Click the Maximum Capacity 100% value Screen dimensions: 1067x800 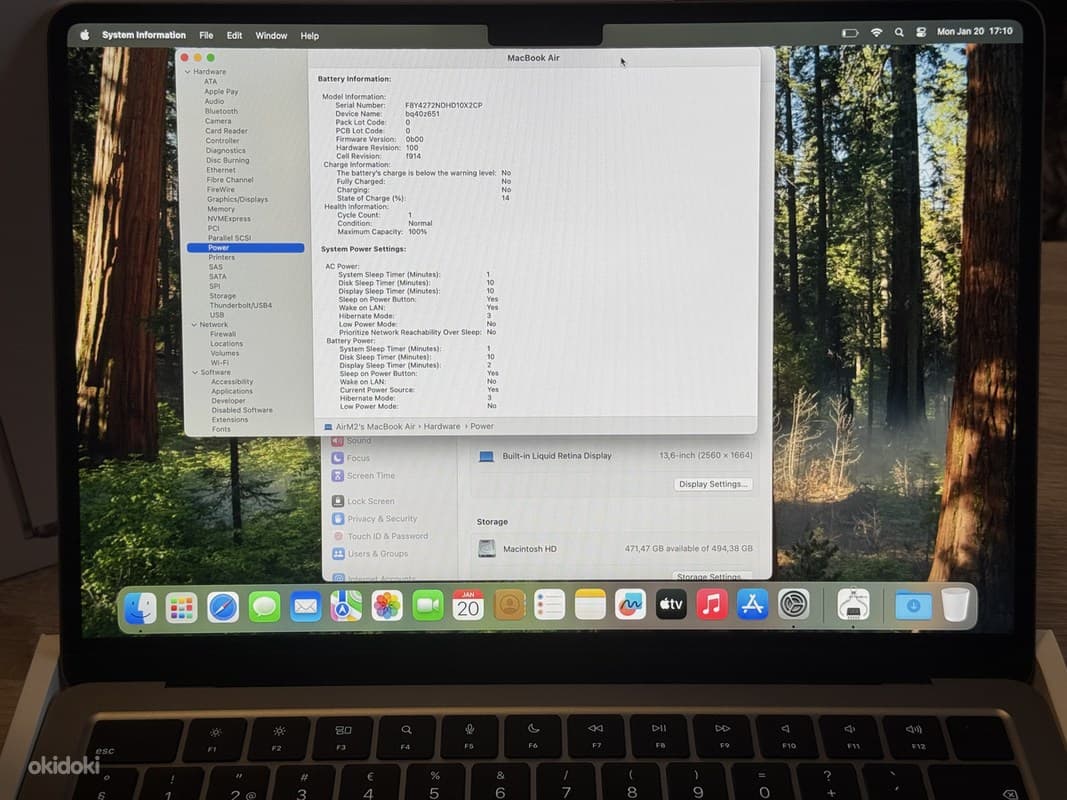pos(418,232)
